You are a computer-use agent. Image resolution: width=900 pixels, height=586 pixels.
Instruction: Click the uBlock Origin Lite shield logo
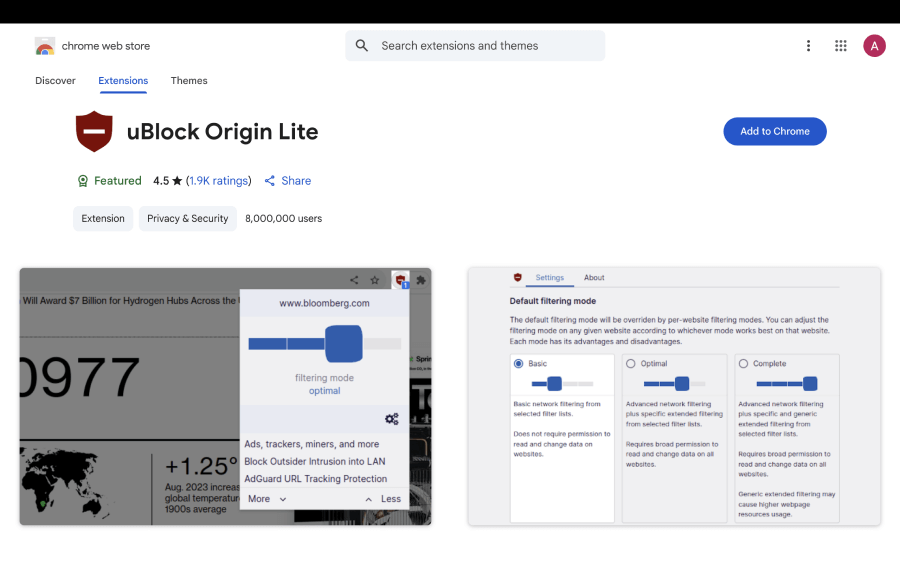[94, 132]
